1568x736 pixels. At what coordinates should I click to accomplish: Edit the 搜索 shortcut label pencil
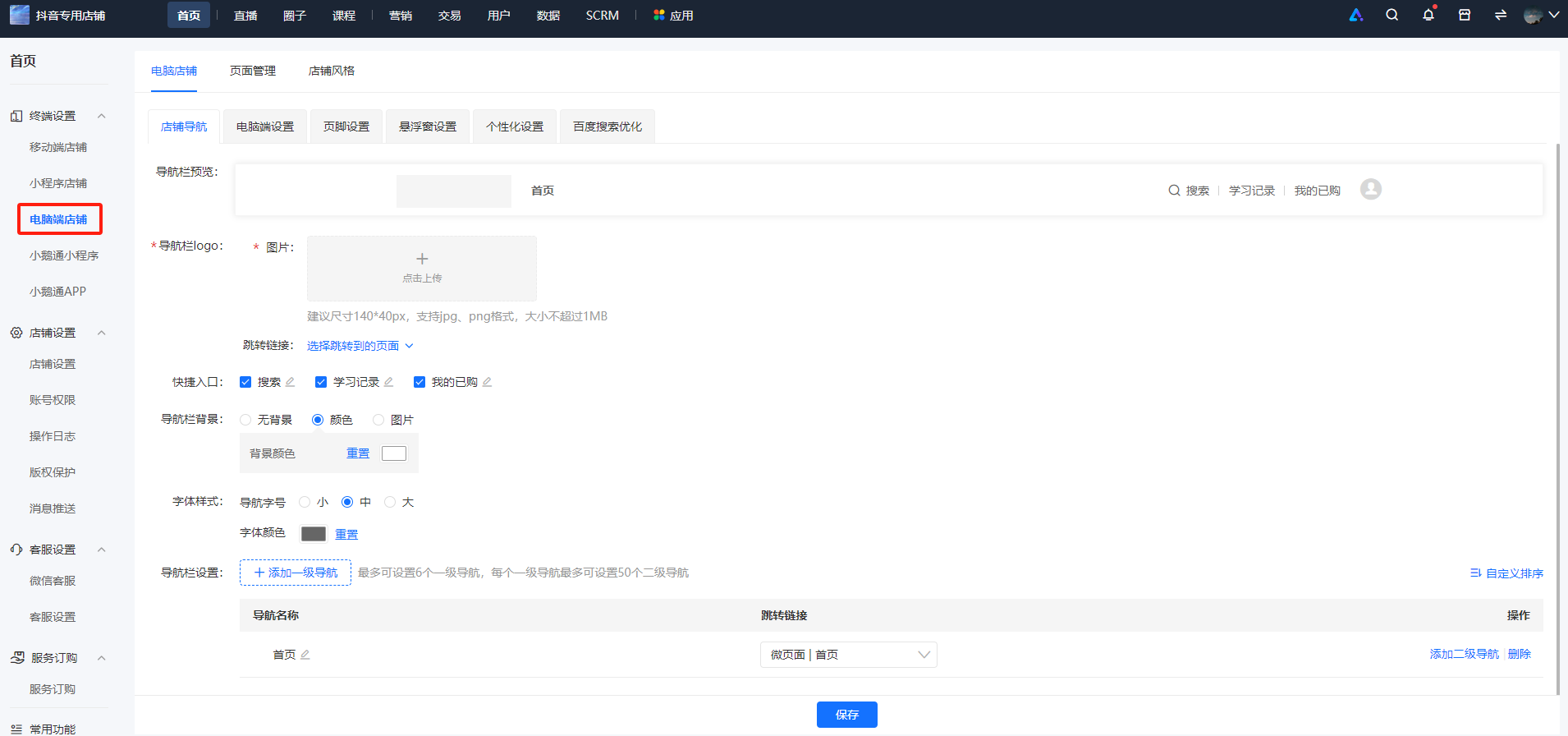coord(290,382)
